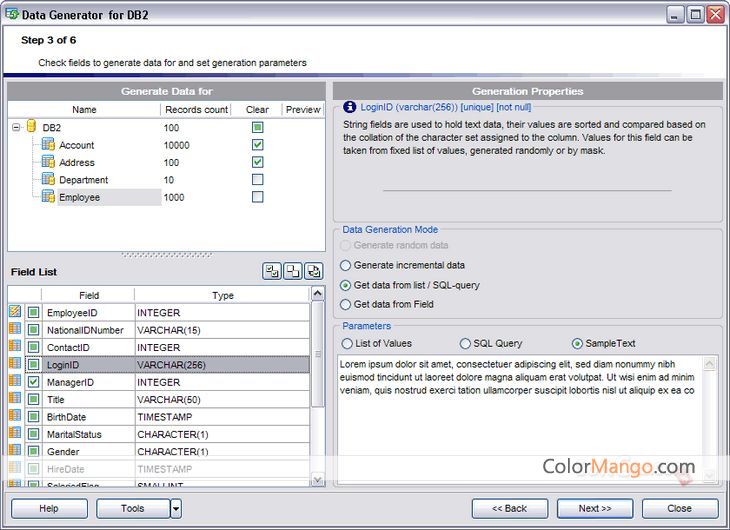This screenshot has height=530, width=730.
Task: Click the Data Generator app icon in title bar
Action: pos(12,14)
